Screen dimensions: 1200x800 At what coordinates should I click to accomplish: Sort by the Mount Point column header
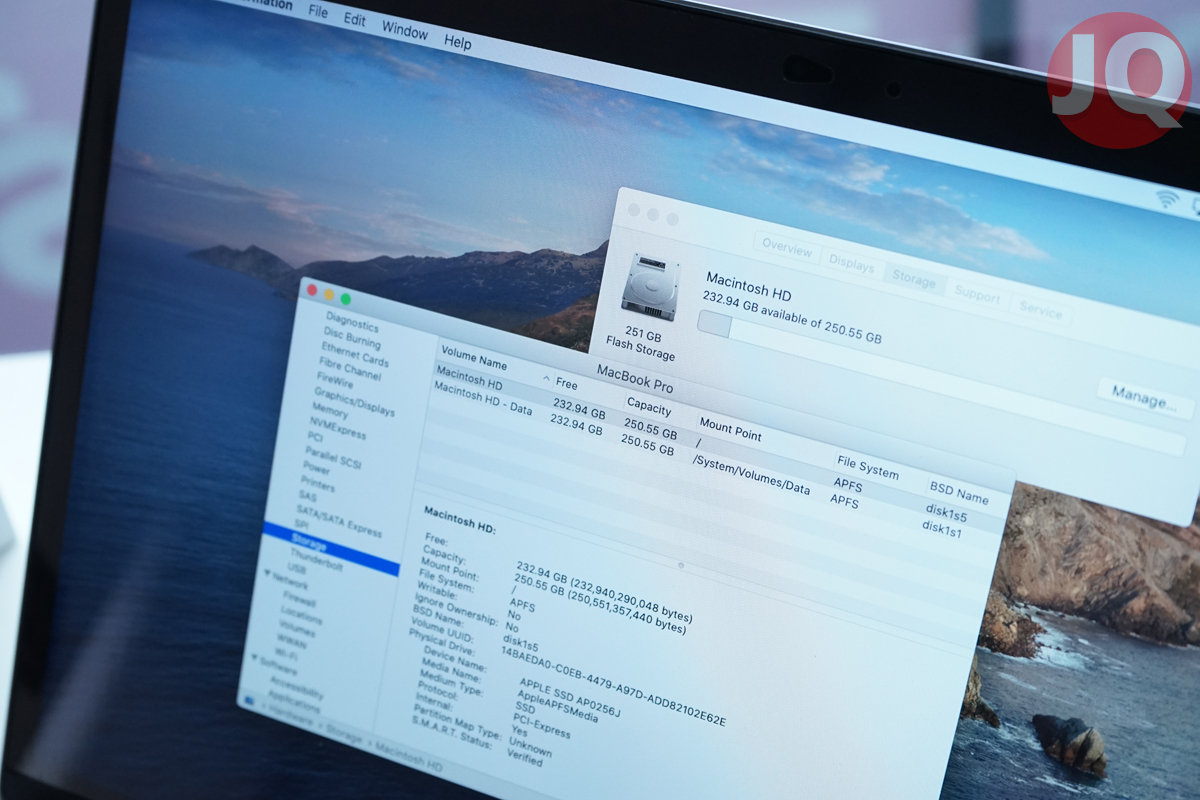point(730,430)
